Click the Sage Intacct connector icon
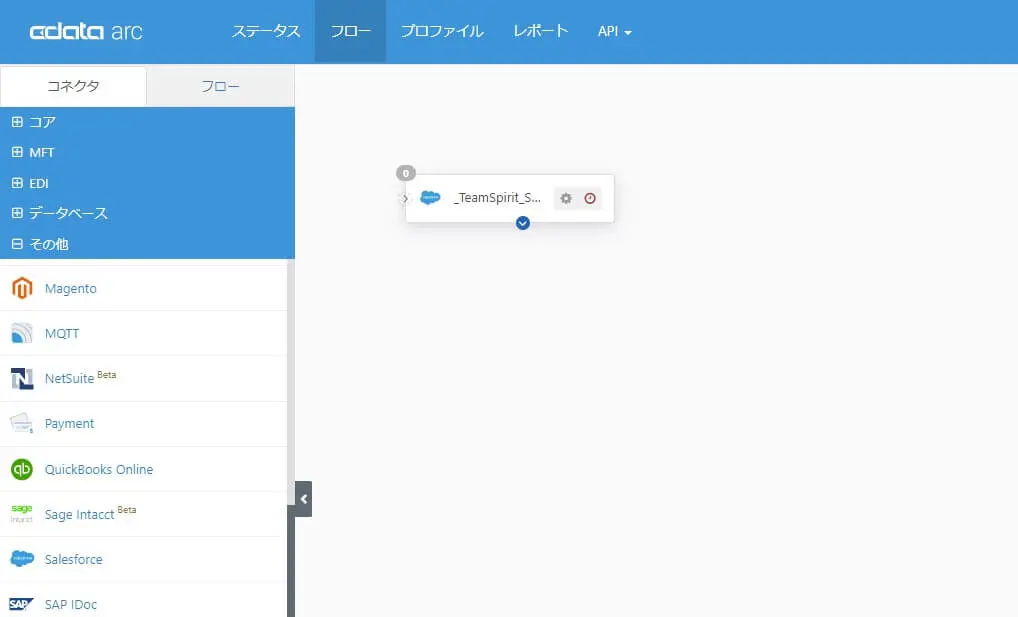Image resolution: width=1018 pixels, height=617 pixels. click(22, 514)
